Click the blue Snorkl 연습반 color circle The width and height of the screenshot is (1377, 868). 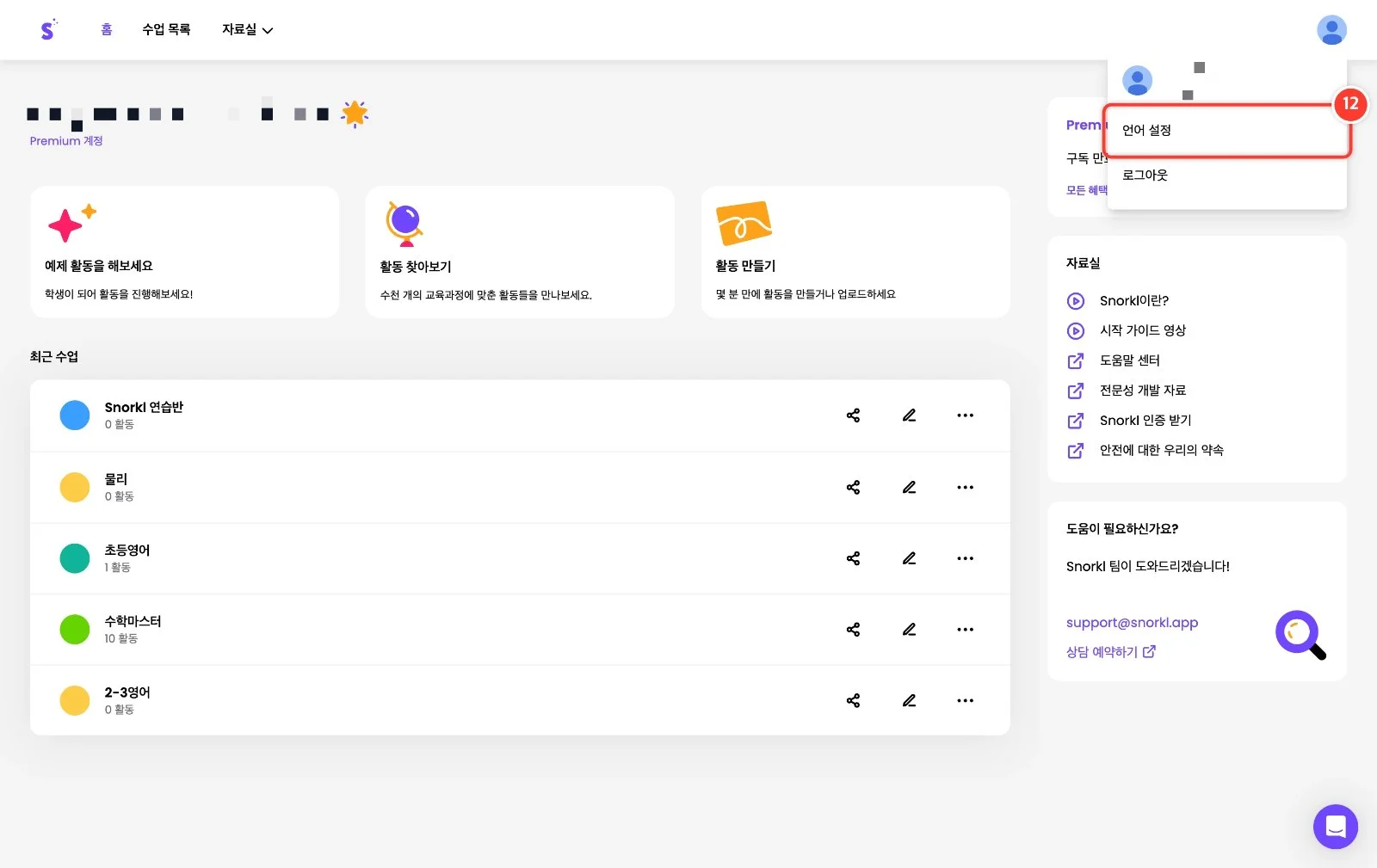coord(75,416)
